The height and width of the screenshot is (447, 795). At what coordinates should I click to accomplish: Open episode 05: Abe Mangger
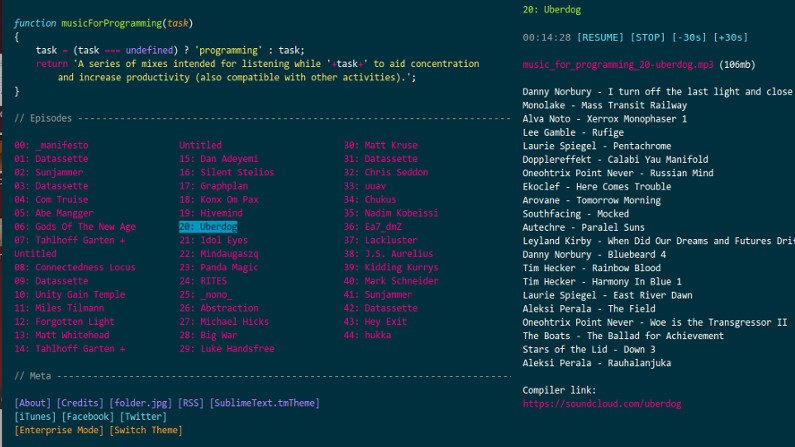point(54,213)
